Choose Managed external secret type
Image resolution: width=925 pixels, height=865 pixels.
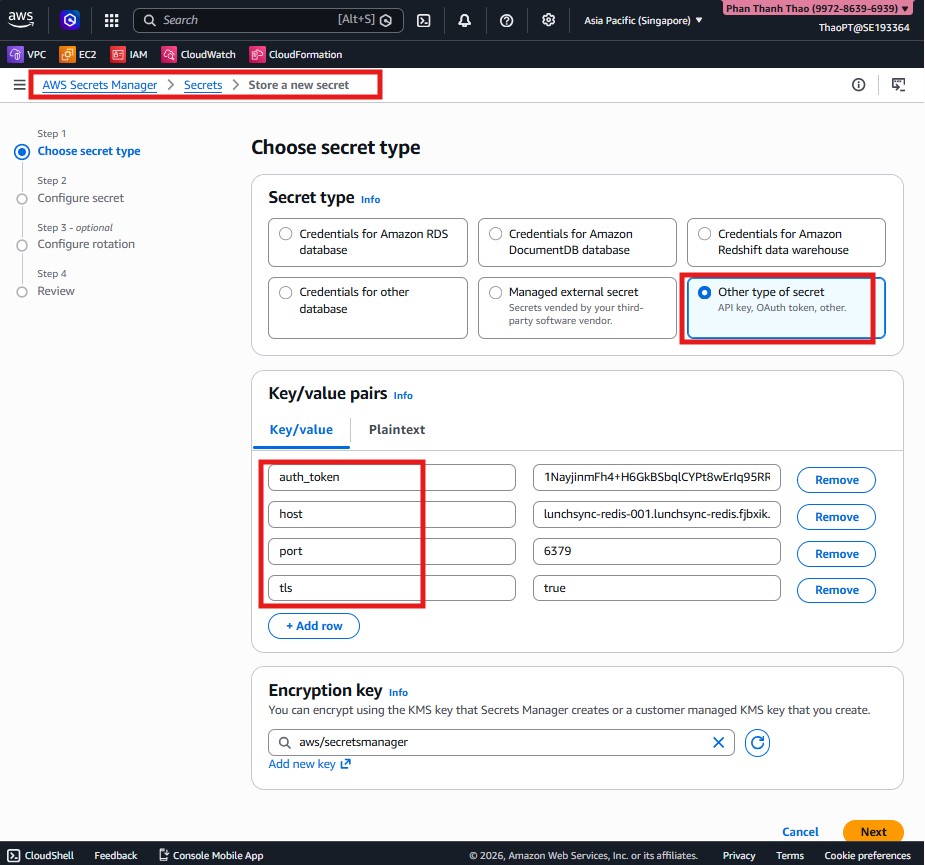pyautogui.click(x=495, y=290)
